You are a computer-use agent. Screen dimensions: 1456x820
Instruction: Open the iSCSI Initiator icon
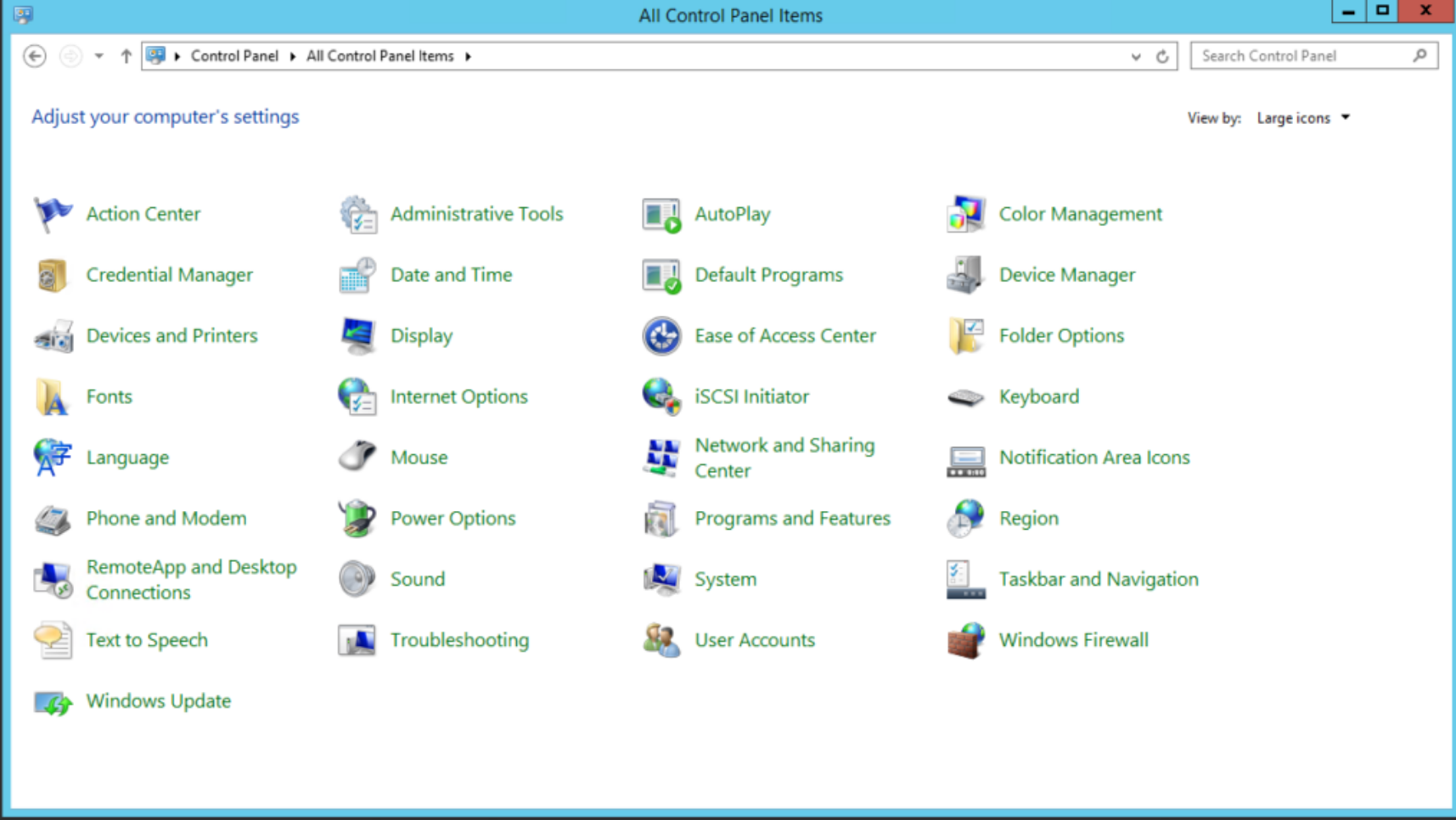(x=661, y=396)
